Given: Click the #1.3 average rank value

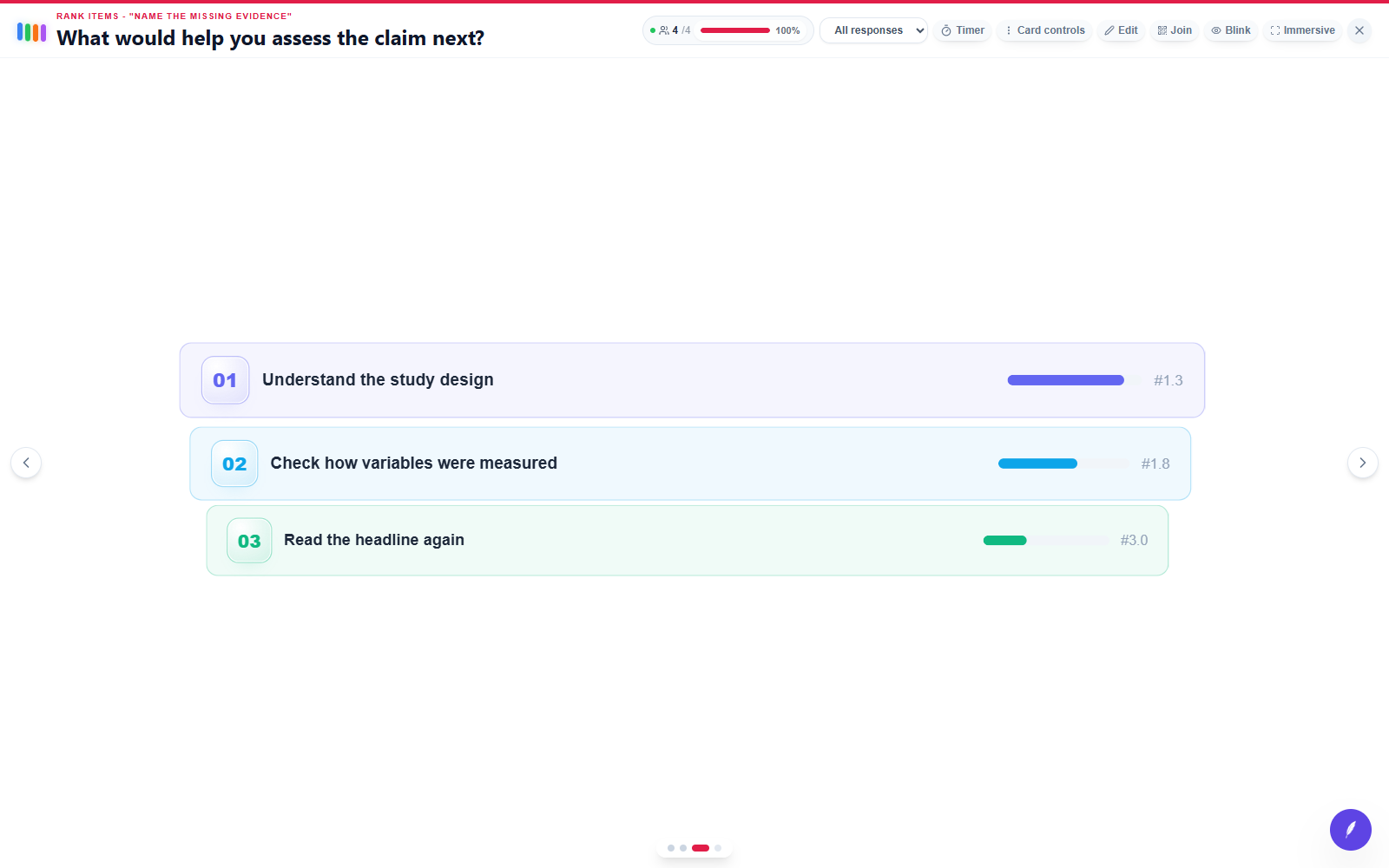Looking at the screenshot, I should click(1168, 380).
